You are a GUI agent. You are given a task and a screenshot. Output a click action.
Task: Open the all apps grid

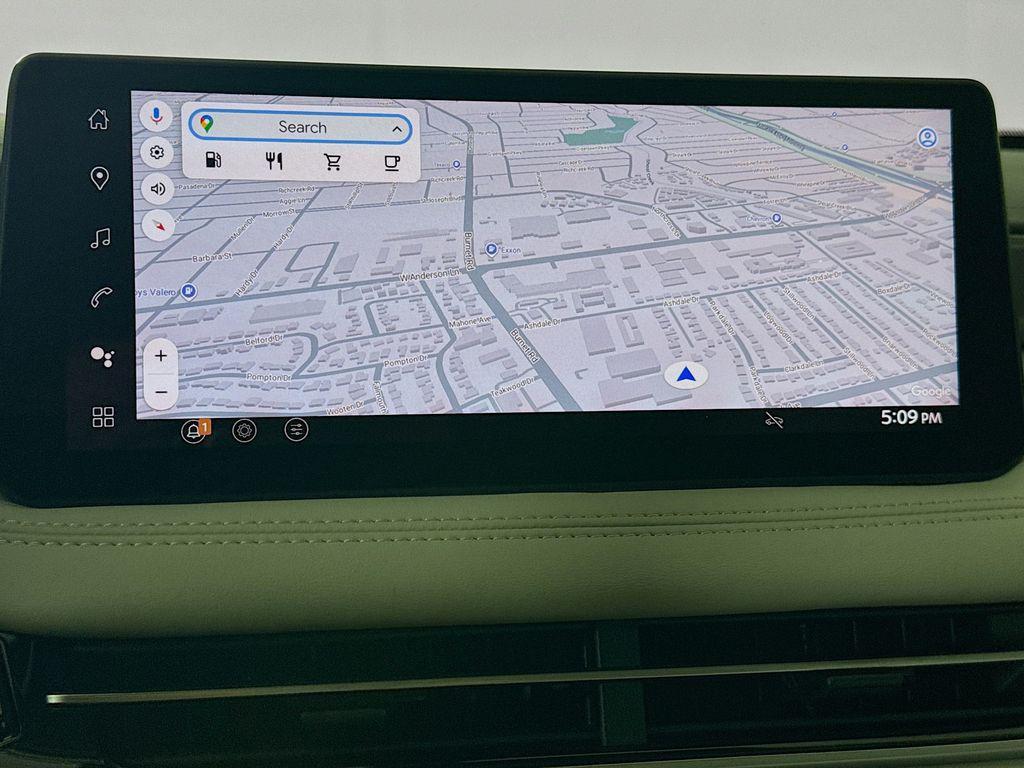pyautogui.click(x=103, y=417)
